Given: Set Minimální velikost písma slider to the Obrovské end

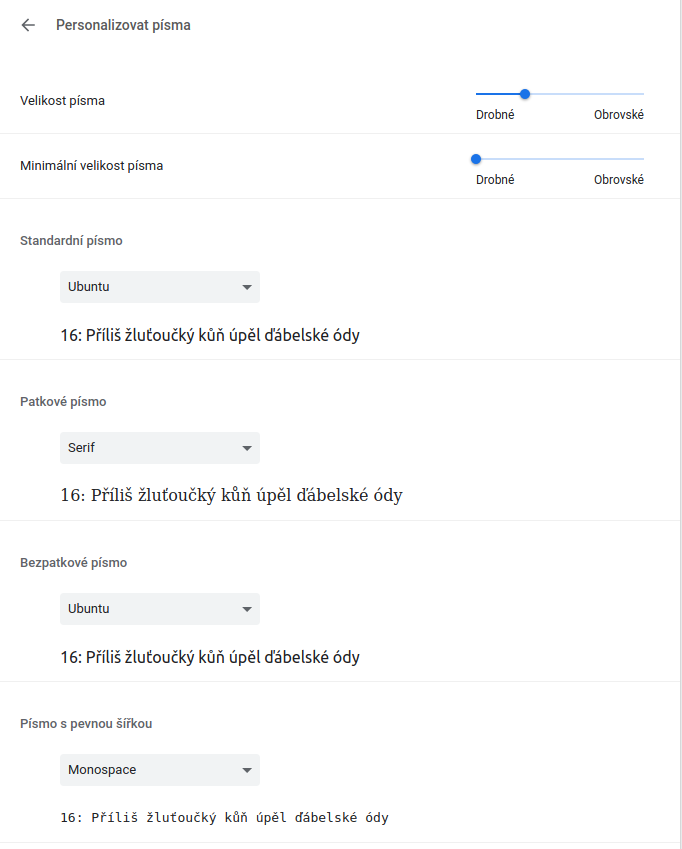Looking at the screenshot, I should (643, 159).
